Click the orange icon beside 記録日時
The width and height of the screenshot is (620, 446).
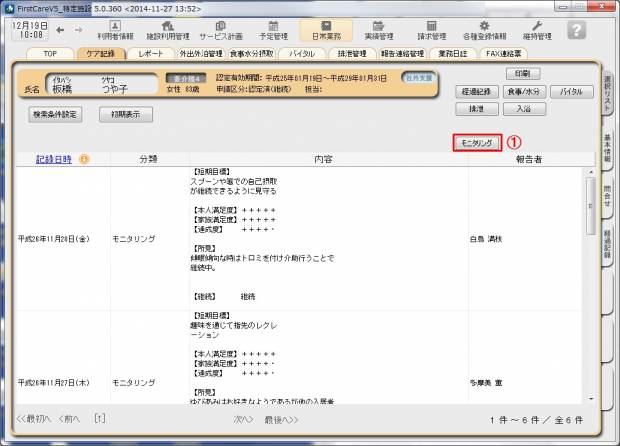(x=84, y=158)
